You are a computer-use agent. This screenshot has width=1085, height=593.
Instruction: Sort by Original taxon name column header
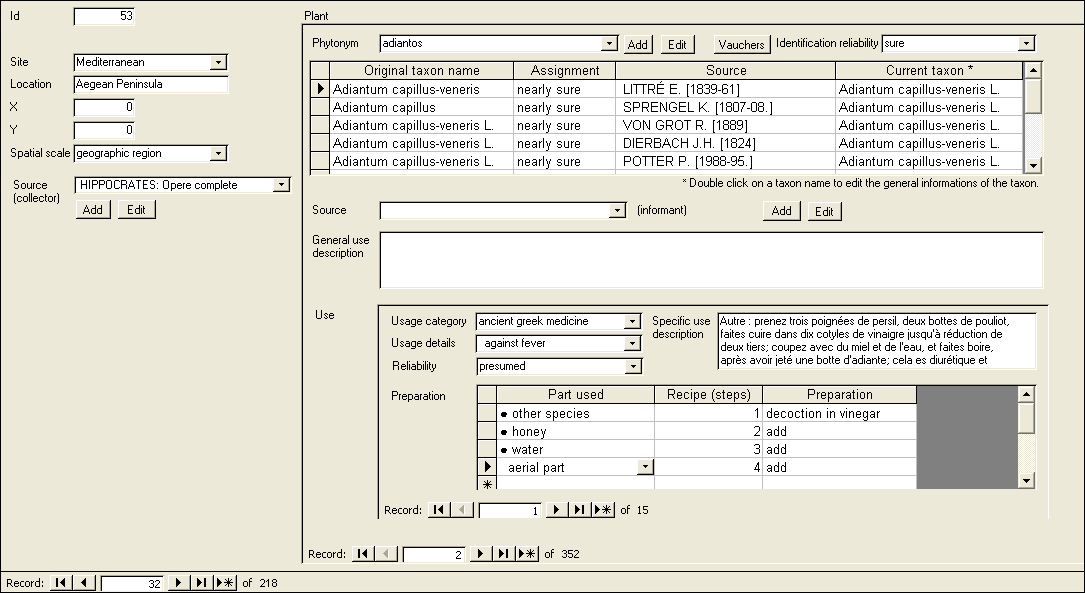coord(421,71)
